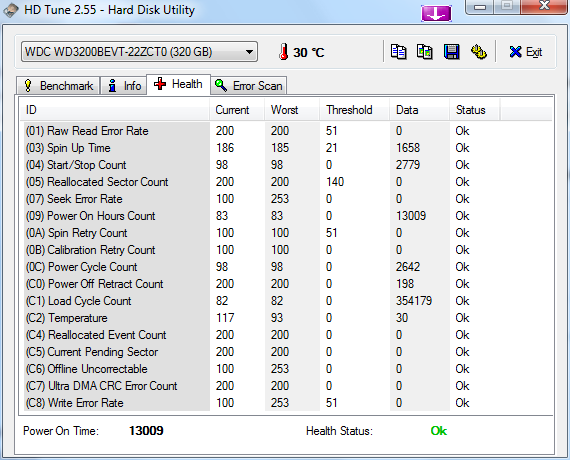Click the Power On Time value 13009
Screen dimensions: 570x460
[146, 431]
